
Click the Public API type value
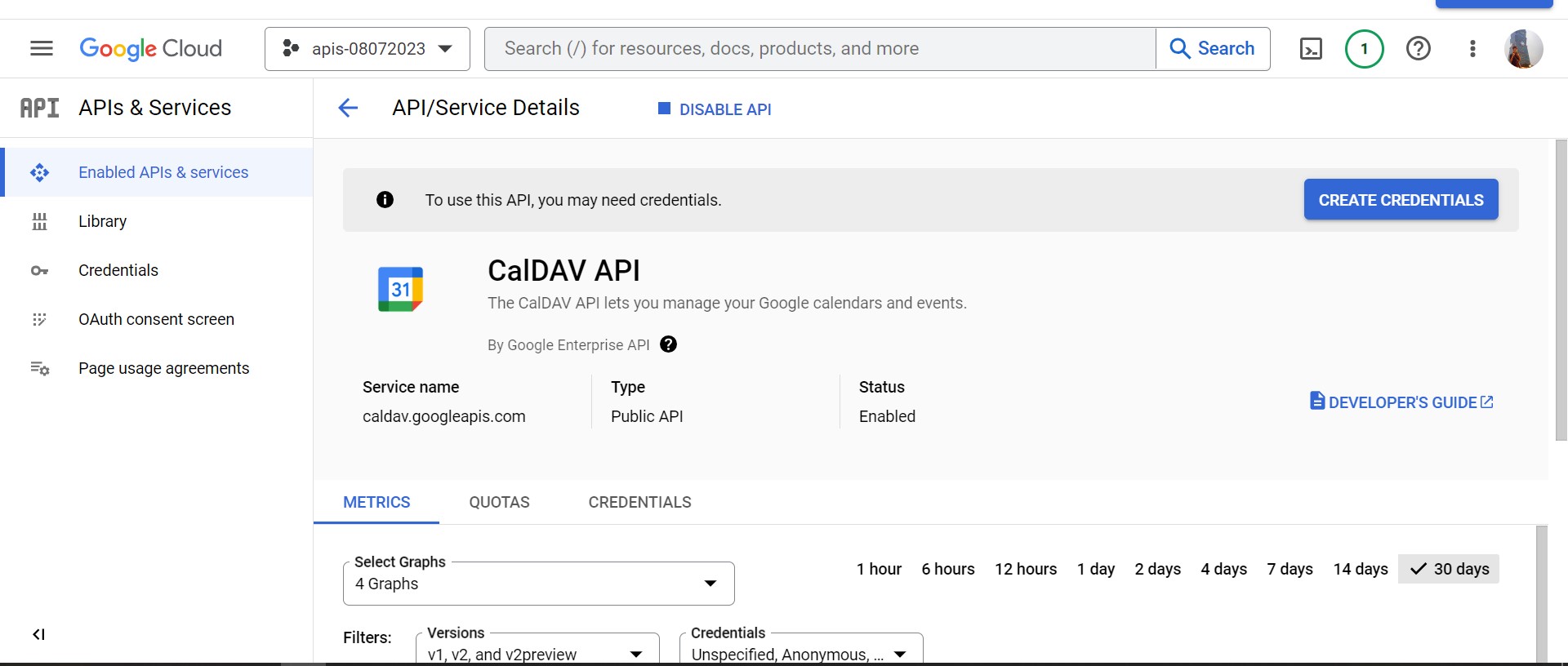tap(647, 416)
